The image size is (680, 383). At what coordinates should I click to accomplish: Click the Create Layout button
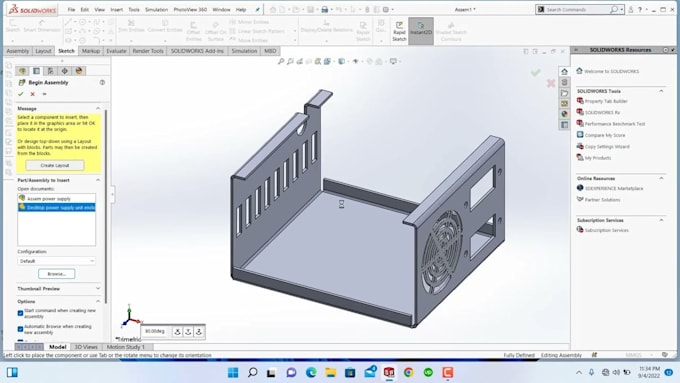[55, 165]
